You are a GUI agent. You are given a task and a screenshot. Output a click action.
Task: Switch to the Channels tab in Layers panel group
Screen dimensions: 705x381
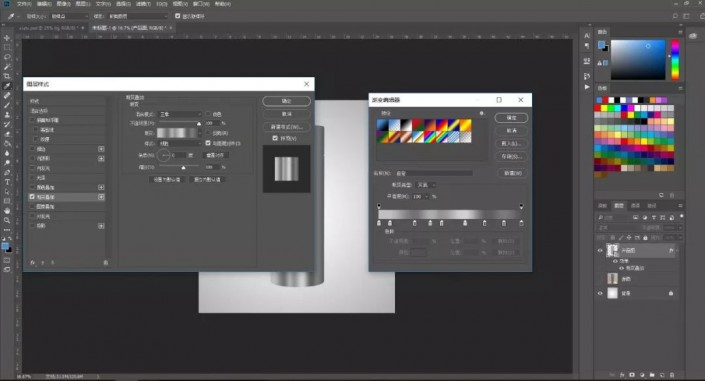click(x=635, y=206)
